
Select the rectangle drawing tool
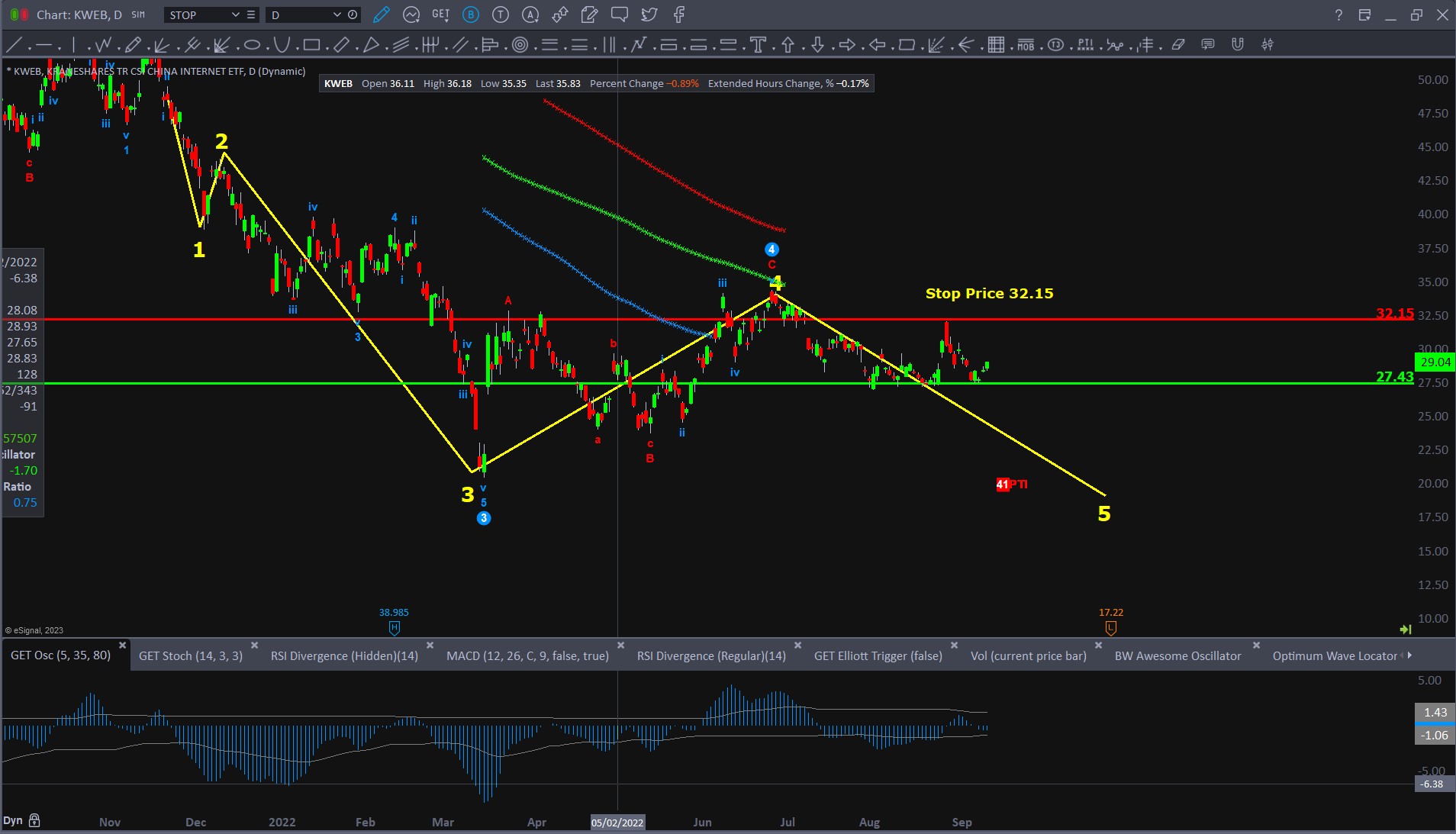[311, 45]
